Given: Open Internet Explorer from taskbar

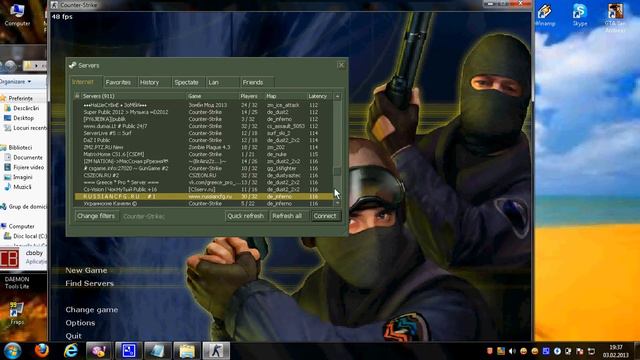Looking at the screenshot, I should pyautogui.click(x=71, y=351).
